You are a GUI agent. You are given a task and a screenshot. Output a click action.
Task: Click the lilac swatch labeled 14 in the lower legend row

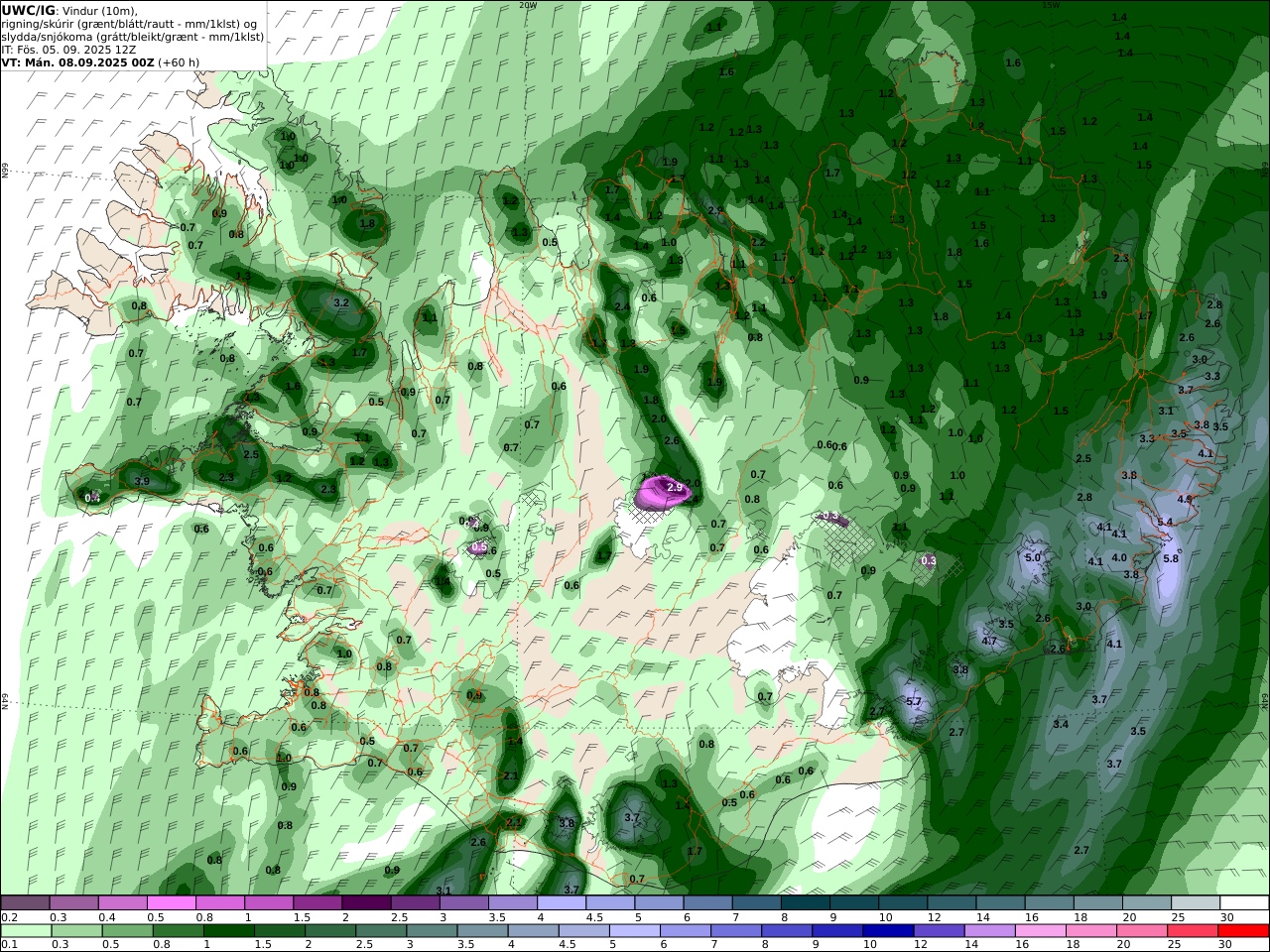point(990,931)
